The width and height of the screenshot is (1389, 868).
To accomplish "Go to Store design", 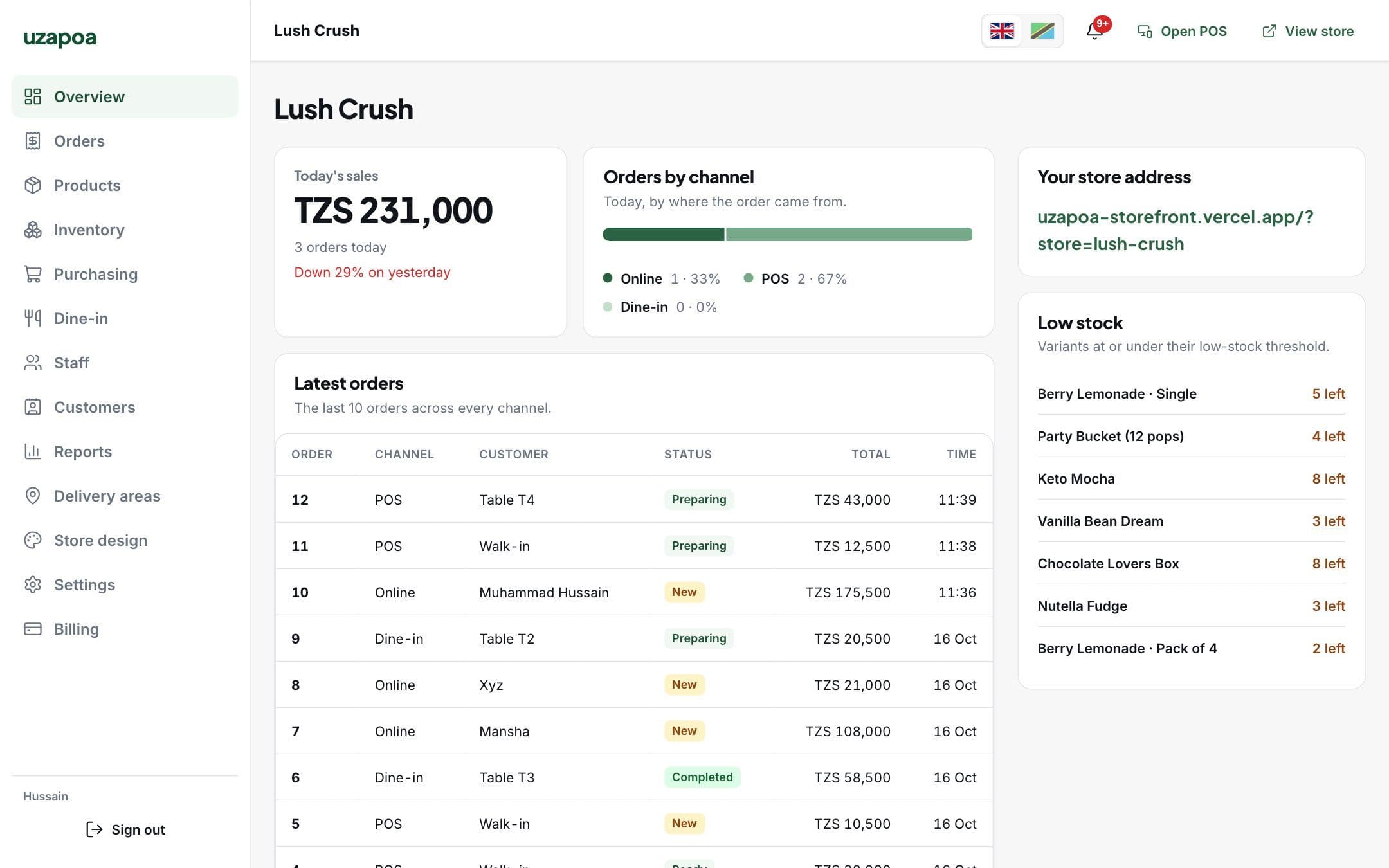I will [x=125, y=540].
